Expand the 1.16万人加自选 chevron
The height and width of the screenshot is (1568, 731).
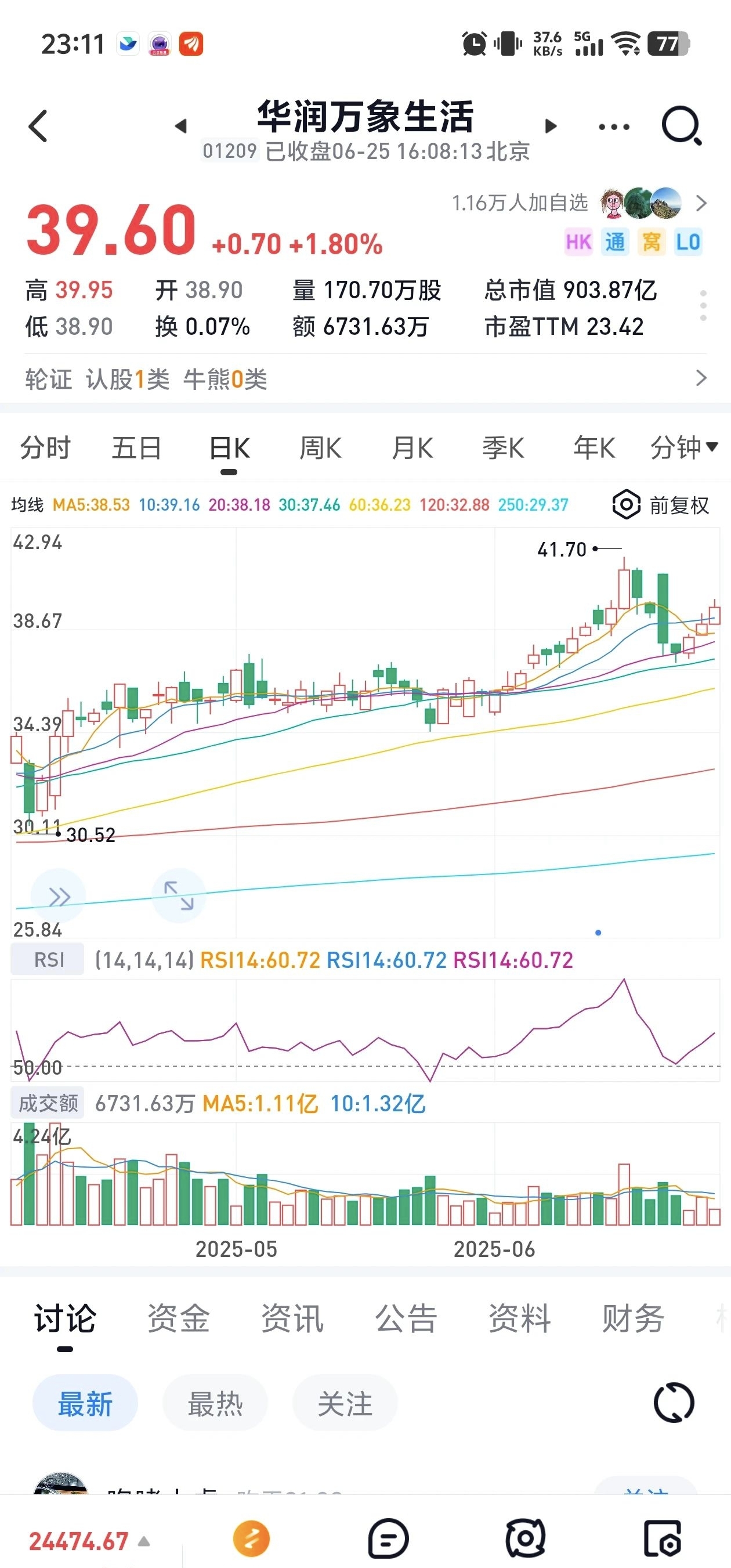point(701,203)
